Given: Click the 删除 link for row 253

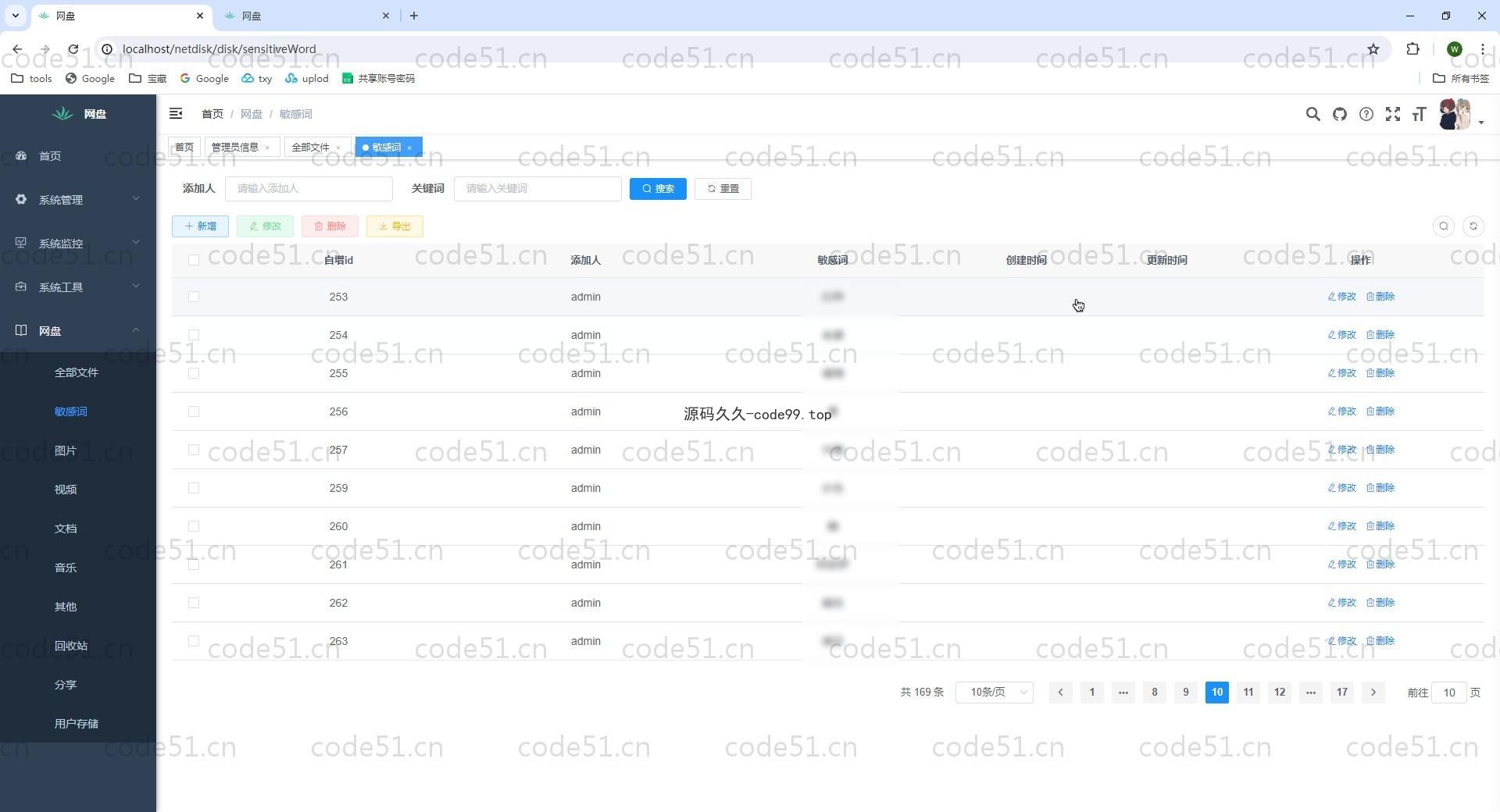Looking at the screenshot, I should [x=1380, y=297].
